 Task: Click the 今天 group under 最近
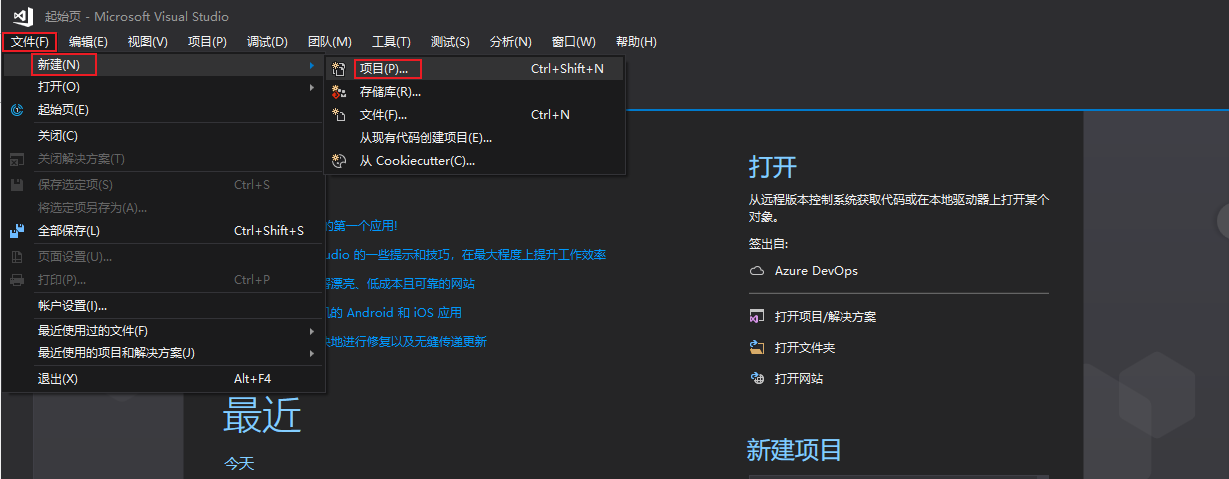coord(239,464)
